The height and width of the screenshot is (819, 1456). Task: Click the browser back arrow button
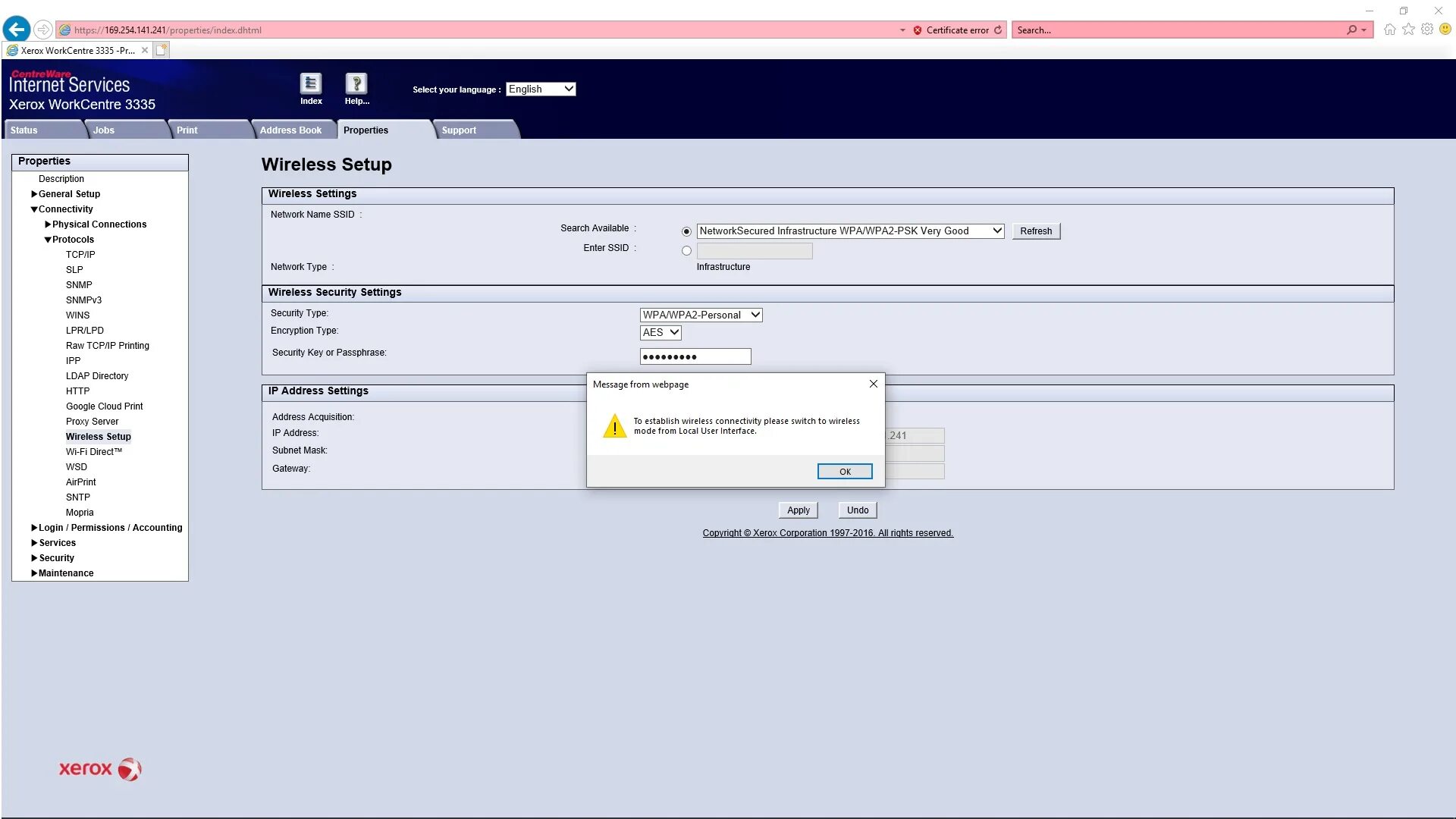[17, 30]
